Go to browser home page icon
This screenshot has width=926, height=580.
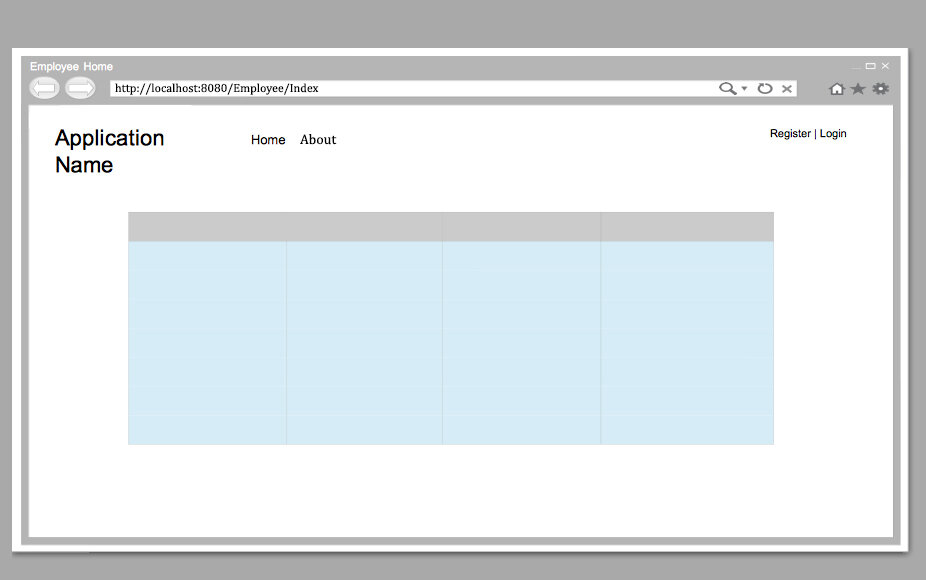pyautogui.click(x=837, y=89)
